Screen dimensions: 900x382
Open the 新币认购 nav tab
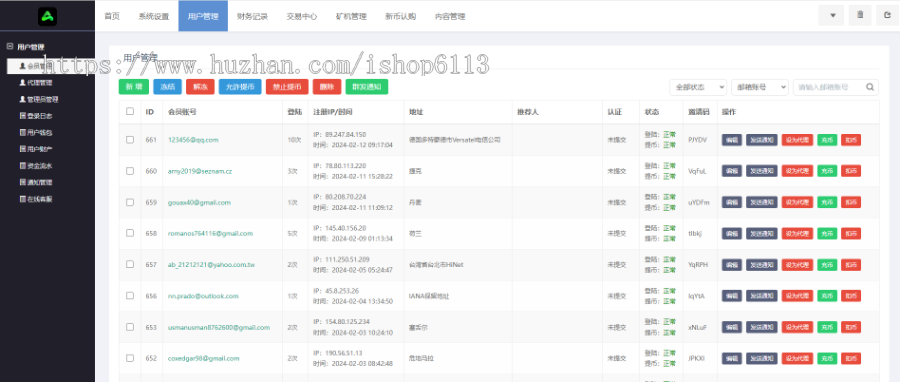[400, 16]
